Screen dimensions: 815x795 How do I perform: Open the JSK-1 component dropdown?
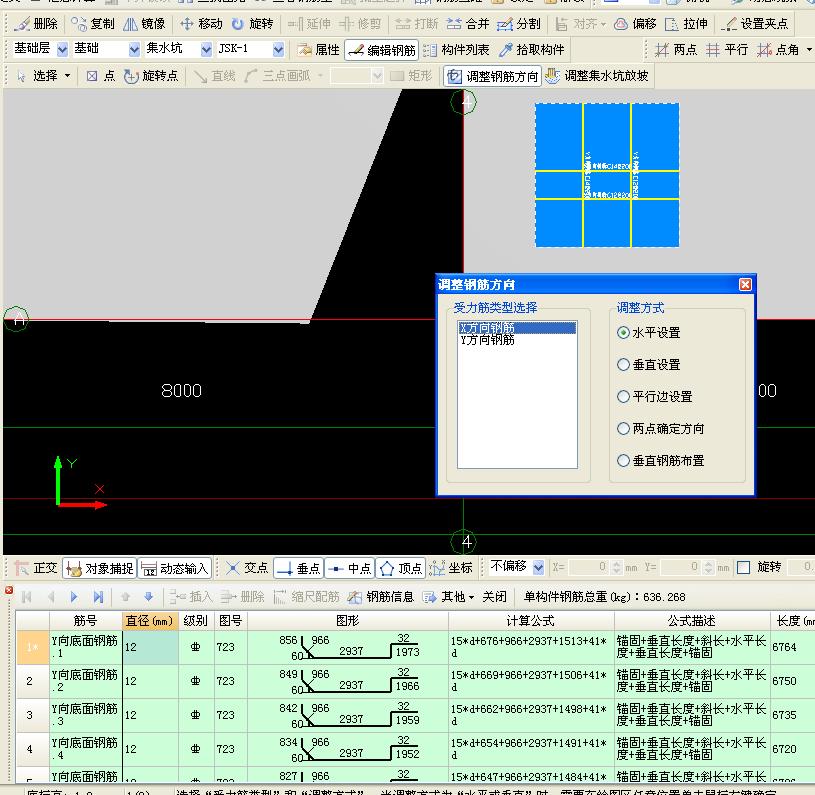point(278,49)
